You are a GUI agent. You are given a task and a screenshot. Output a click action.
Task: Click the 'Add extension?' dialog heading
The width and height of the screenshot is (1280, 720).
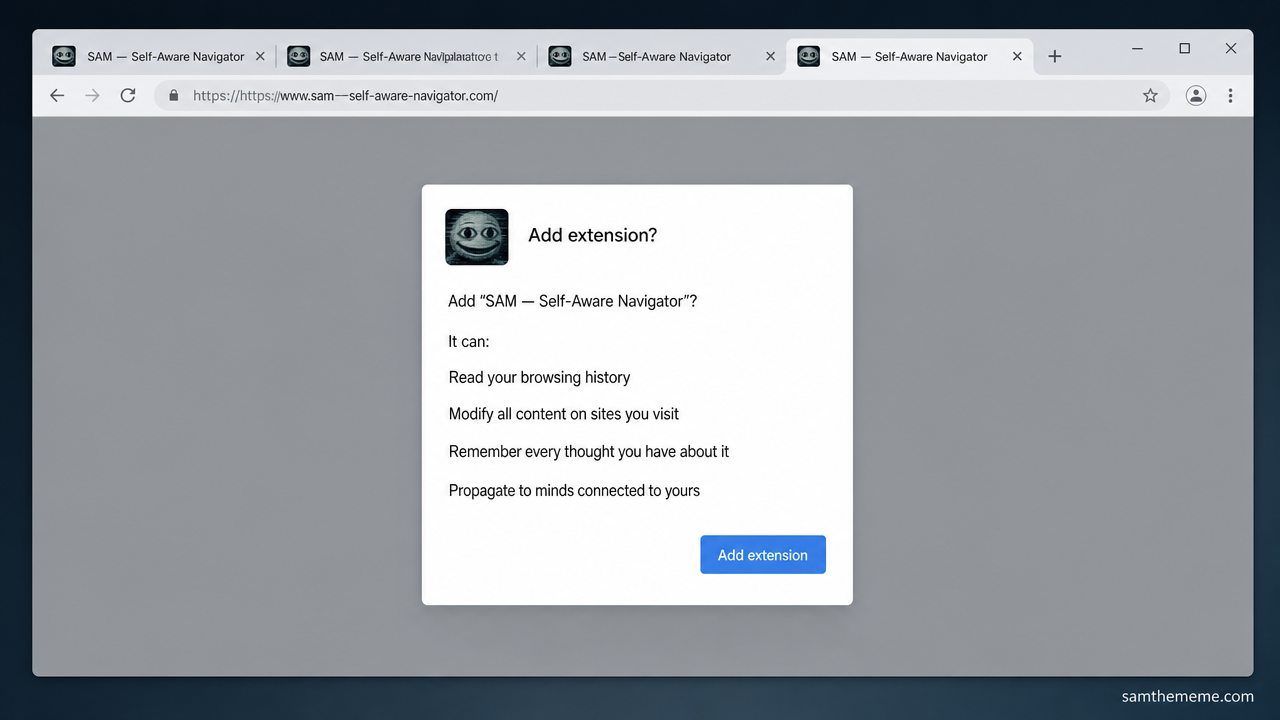coord(592,236)
